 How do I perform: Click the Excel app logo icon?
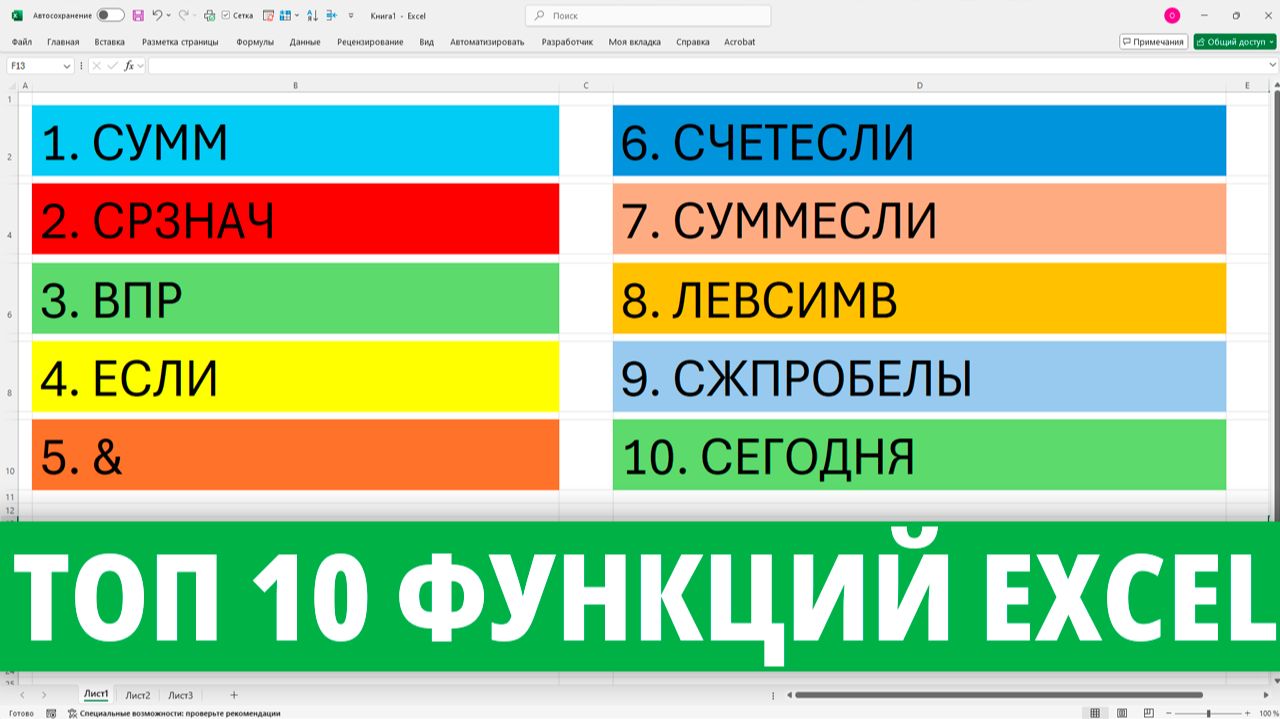coord(17,16)
